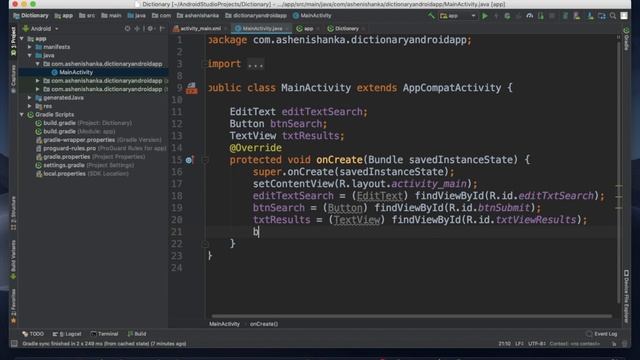Open the Device File Explorer side tab

(x=627, y=296)
